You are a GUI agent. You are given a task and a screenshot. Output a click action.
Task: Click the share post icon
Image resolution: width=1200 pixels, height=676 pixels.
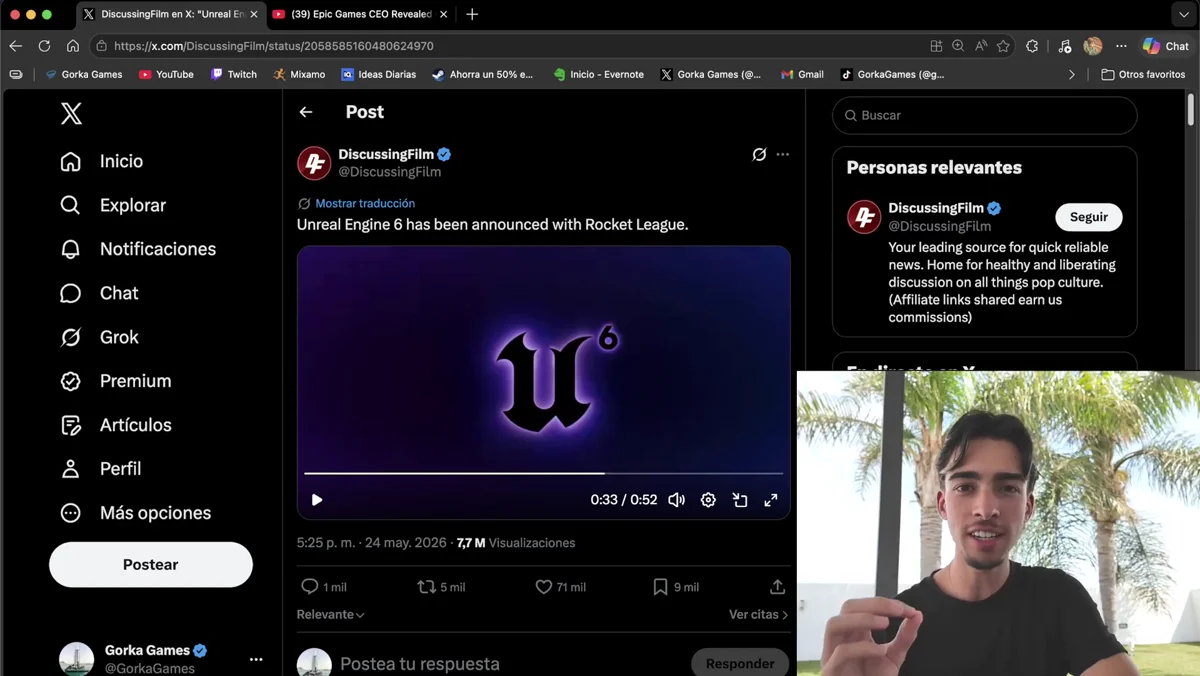(777, 587)
